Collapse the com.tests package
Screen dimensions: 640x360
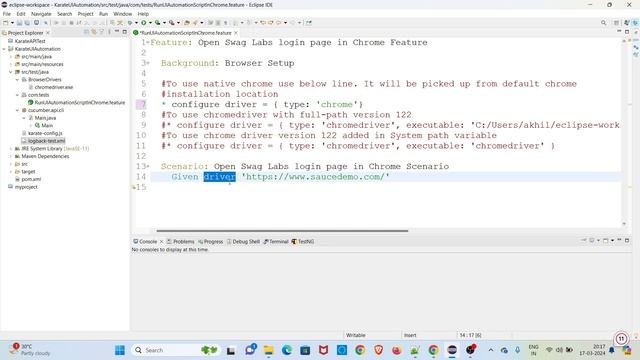(x=17, y=95)
